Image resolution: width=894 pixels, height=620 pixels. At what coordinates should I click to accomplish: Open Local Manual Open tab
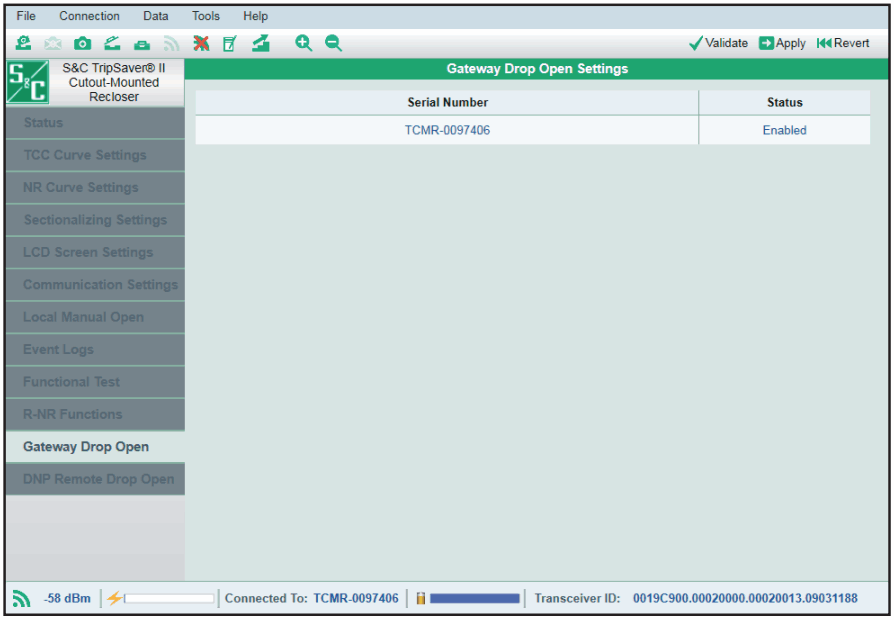coord(95,317)
